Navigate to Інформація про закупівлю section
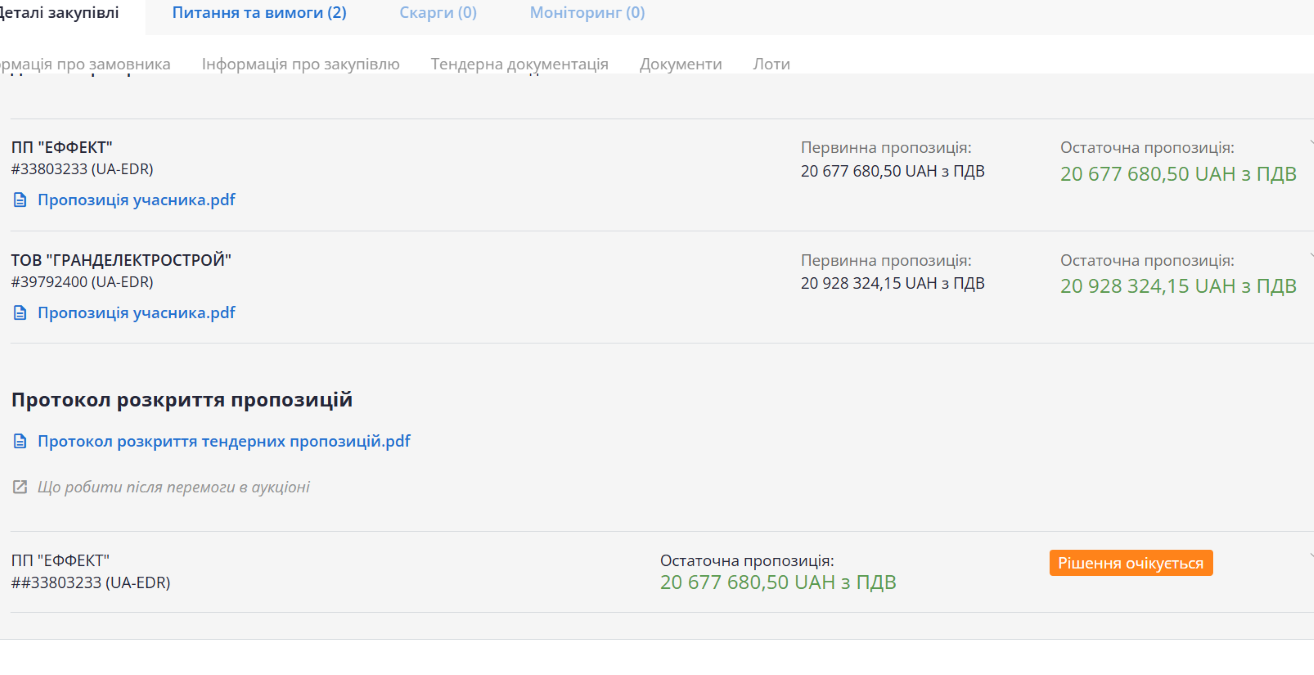This screenshot has width=1314, height=675. pos(300,64)
